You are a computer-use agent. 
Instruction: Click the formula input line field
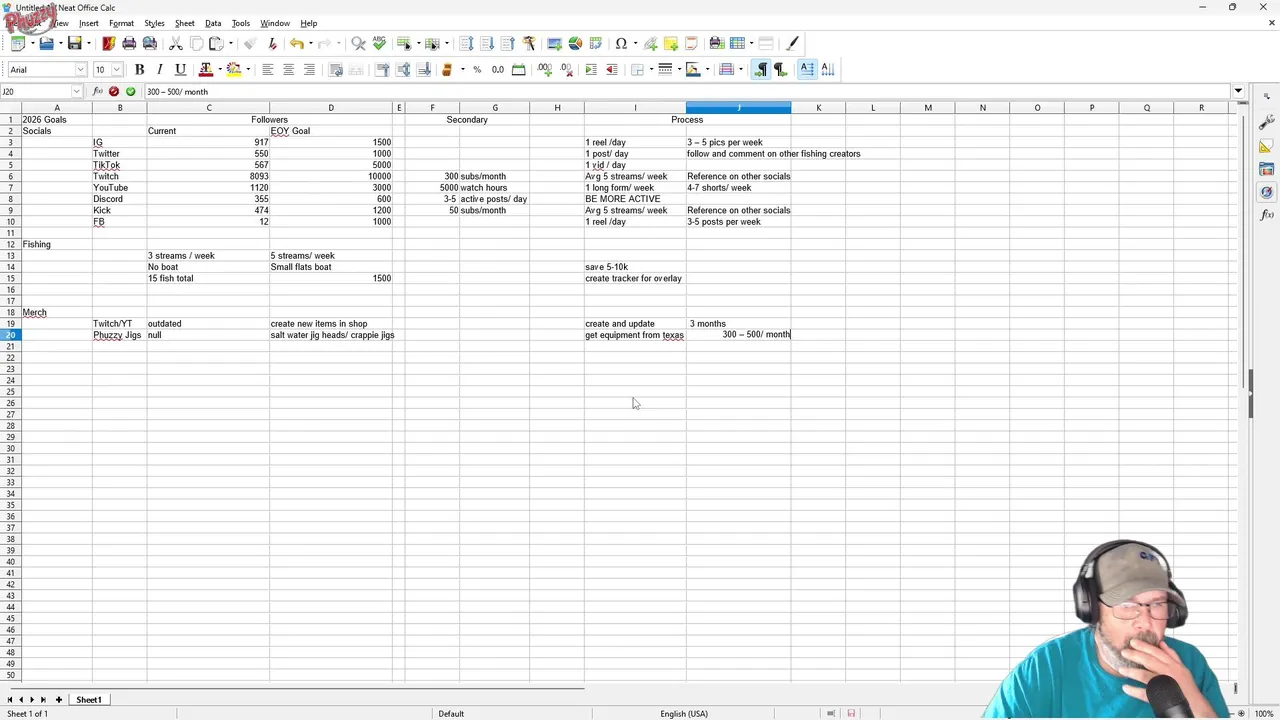[x=686, y=91]
